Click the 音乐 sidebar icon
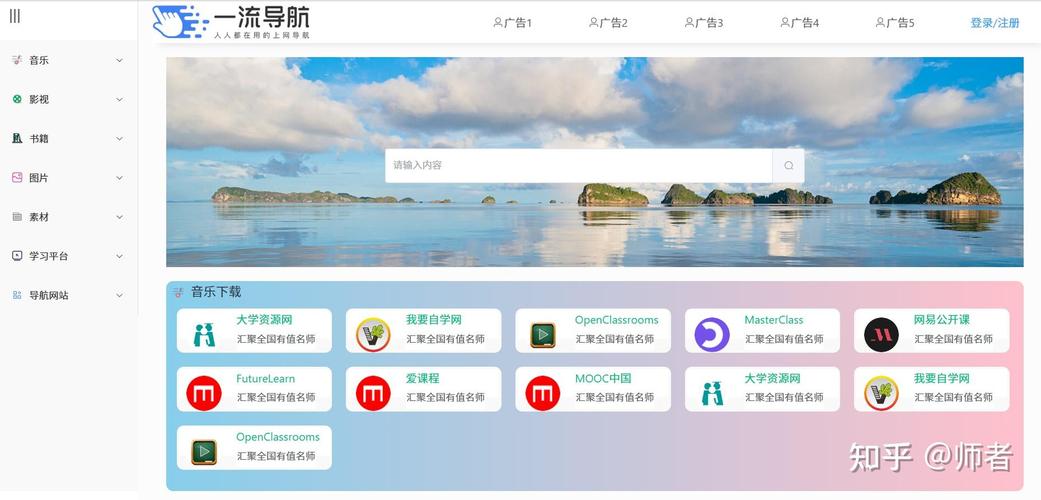 (x=17, y=60)
